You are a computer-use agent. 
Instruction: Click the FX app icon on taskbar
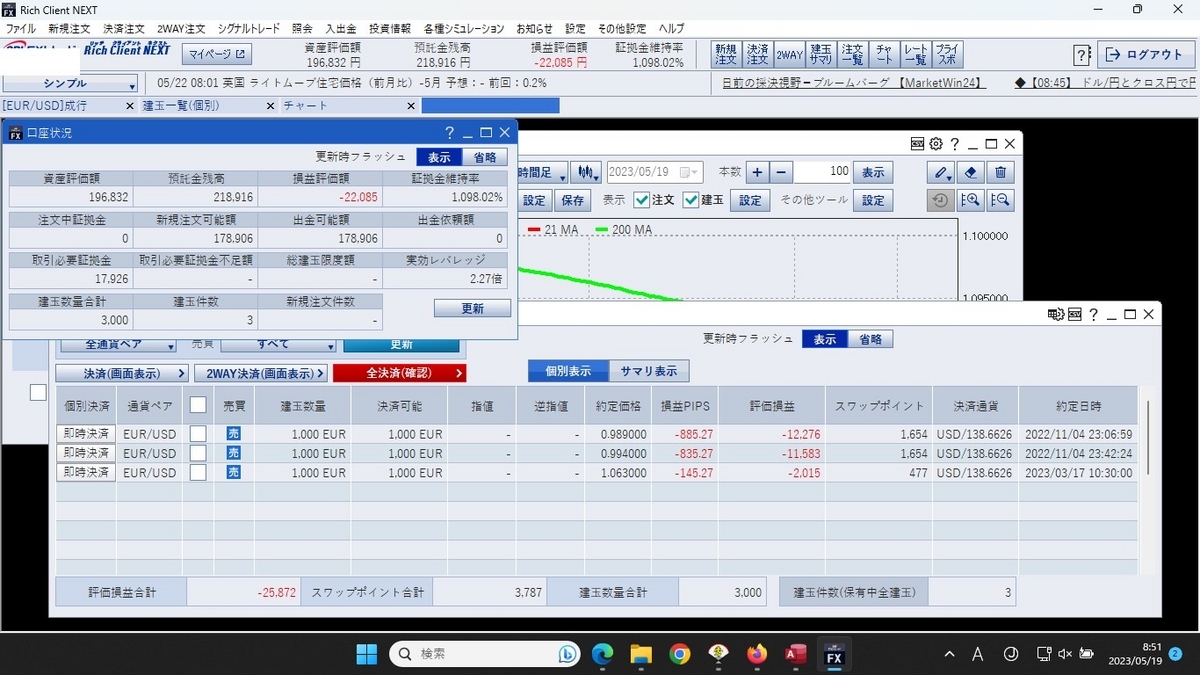click(x=834, y=654)
